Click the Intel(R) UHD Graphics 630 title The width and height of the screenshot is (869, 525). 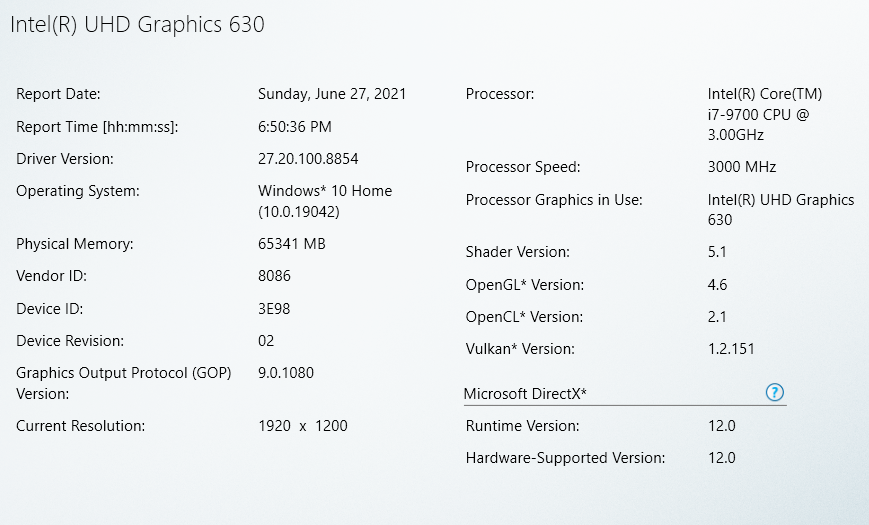(137, 24)
